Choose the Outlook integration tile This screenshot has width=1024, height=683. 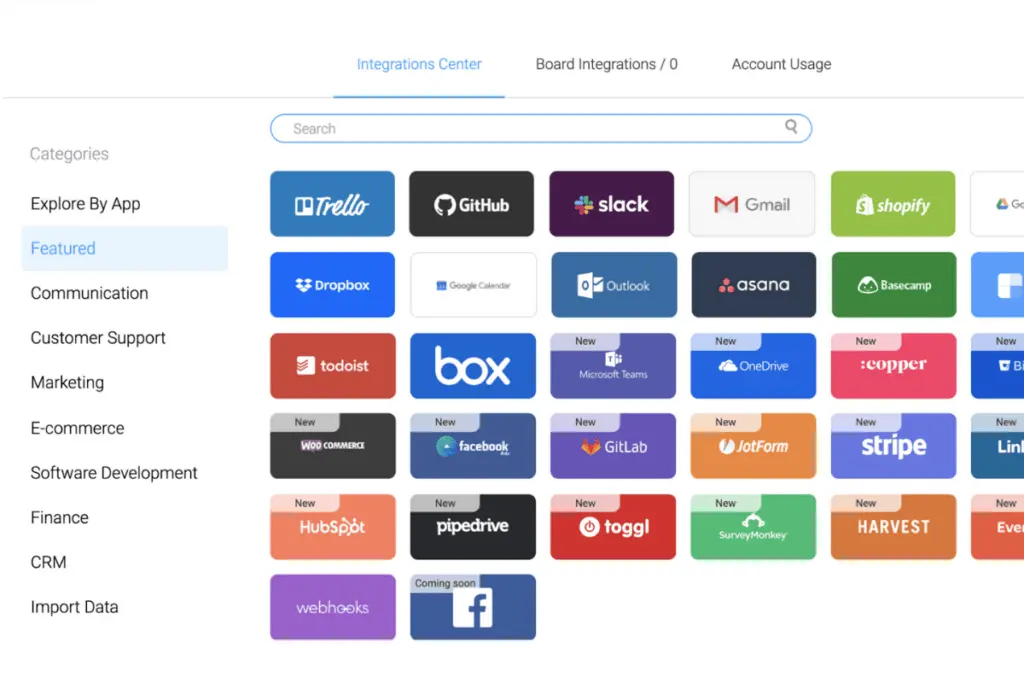tap(614, 285)
